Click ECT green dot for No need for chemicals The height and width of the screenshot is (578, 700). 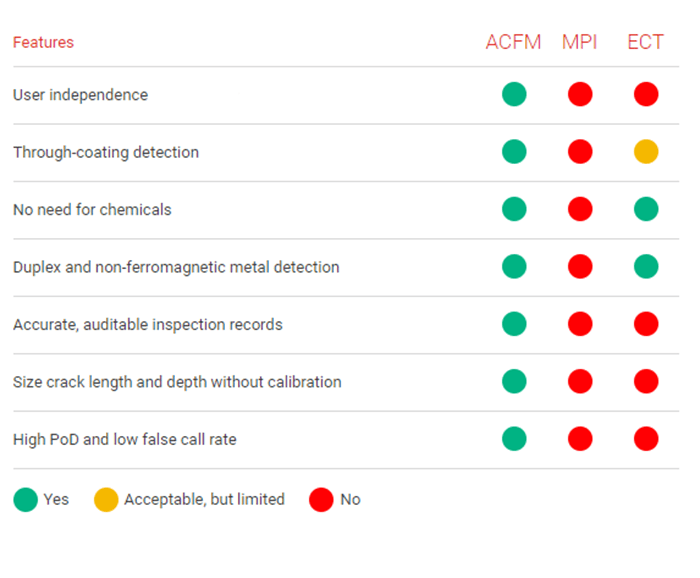(646, 209)
